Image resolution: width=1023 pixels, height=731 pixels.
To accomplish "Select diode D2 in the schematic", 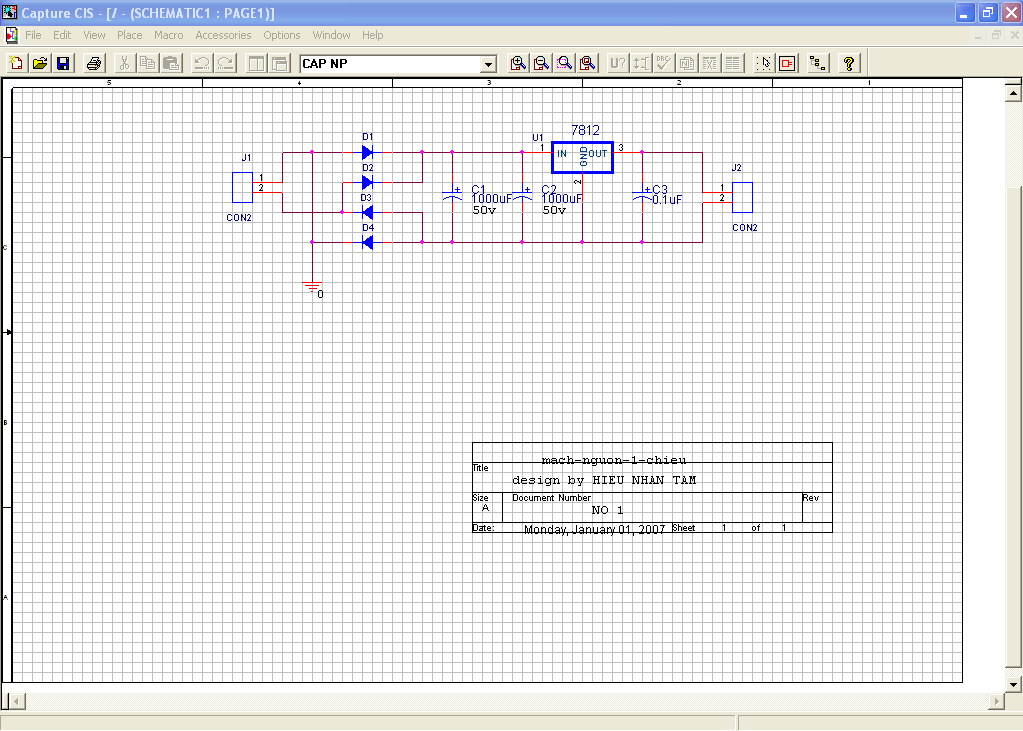I will 367,182.
